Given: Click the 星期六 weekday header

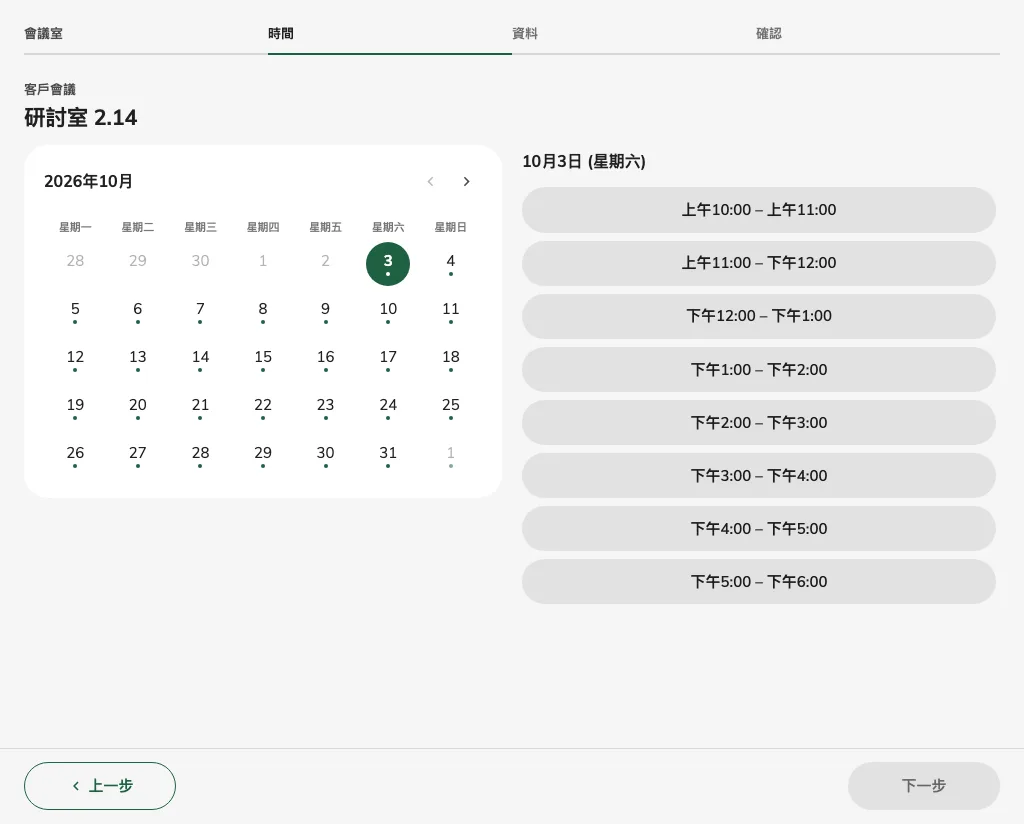Looking at the screenshot, I should pos(388,227).
